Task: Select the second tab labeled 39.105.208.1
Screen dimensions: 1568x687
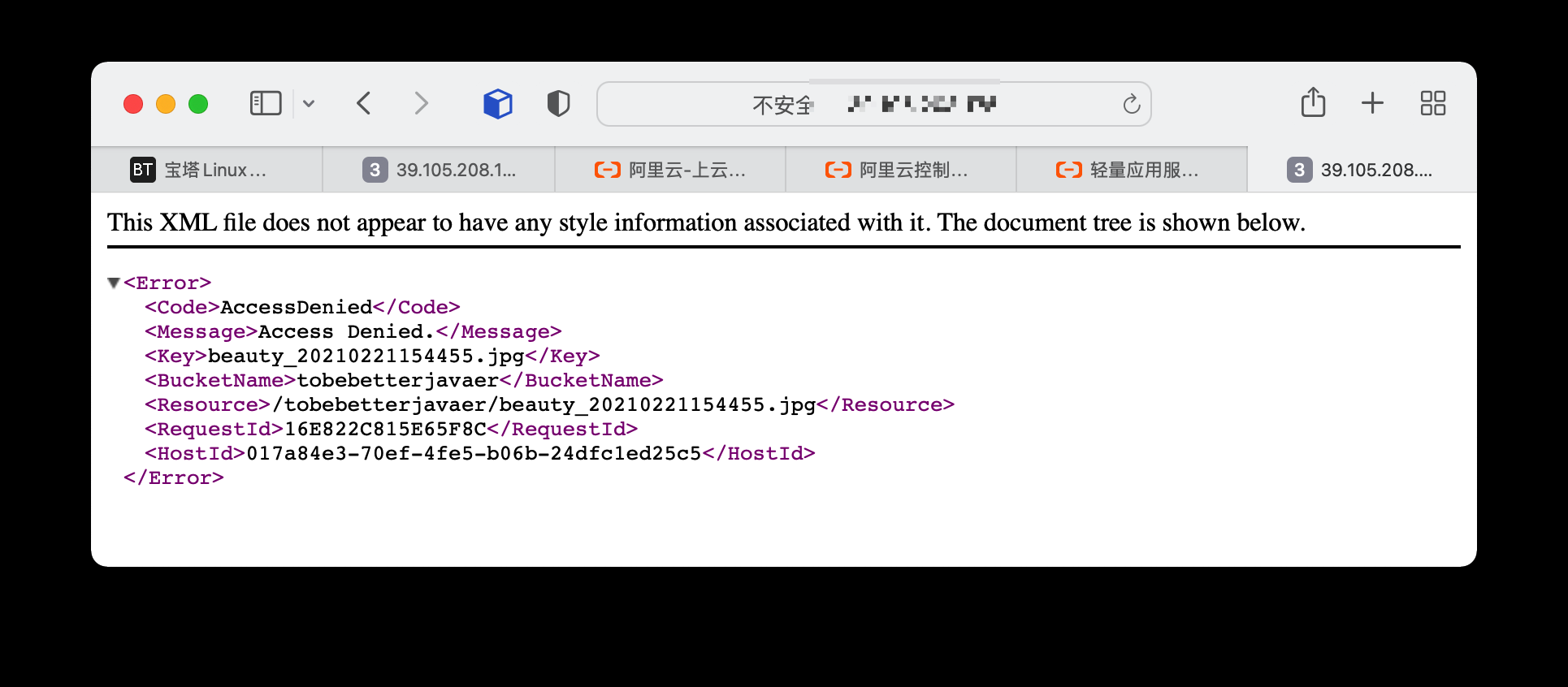Action: pos(439,170)
